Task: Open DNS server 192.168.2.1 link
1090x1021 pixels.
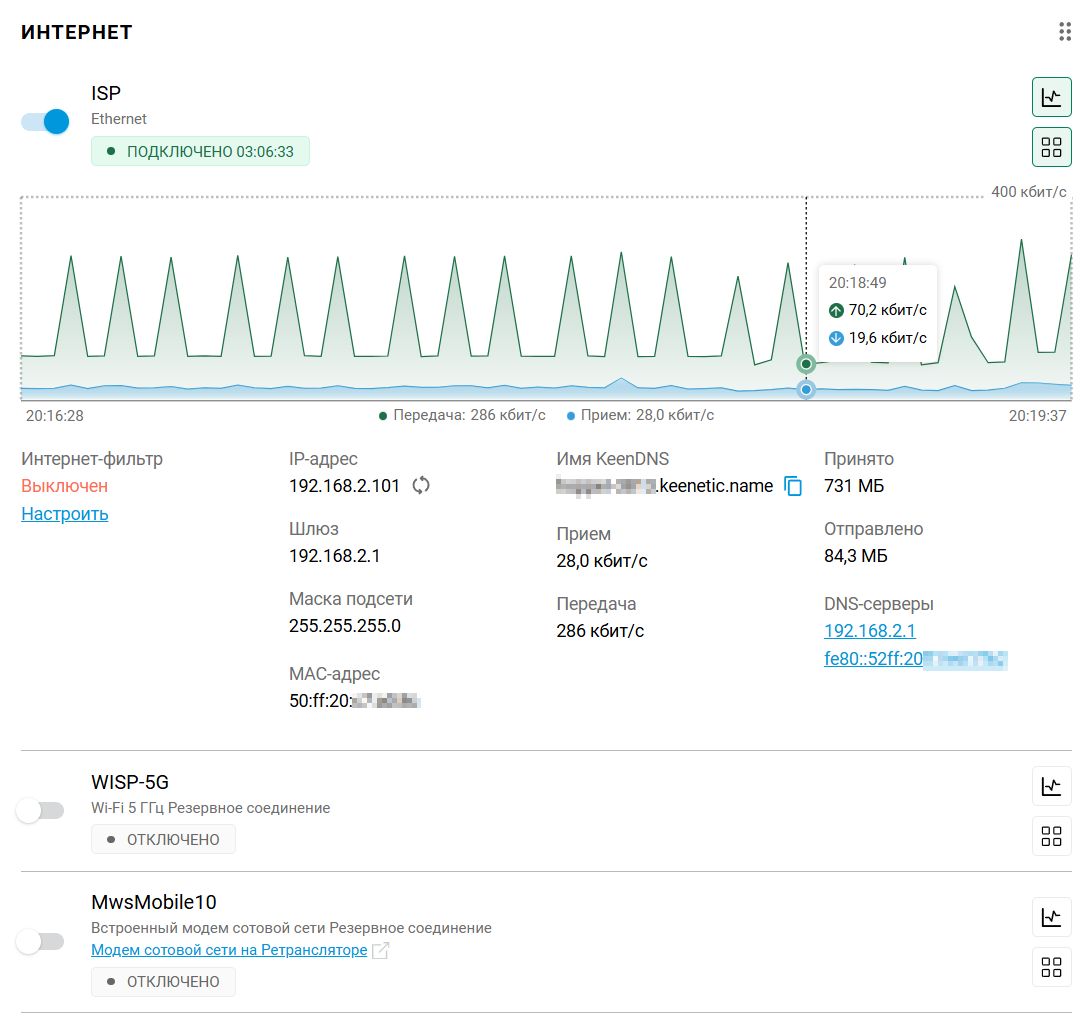Action: point(869,631)
